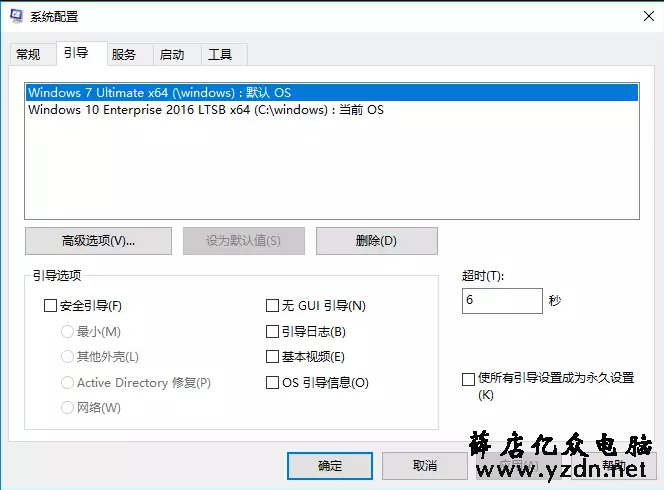Click the 设为默认值(S) button
Viewport: 664px width, 490px height.
[x=243, y=241]
